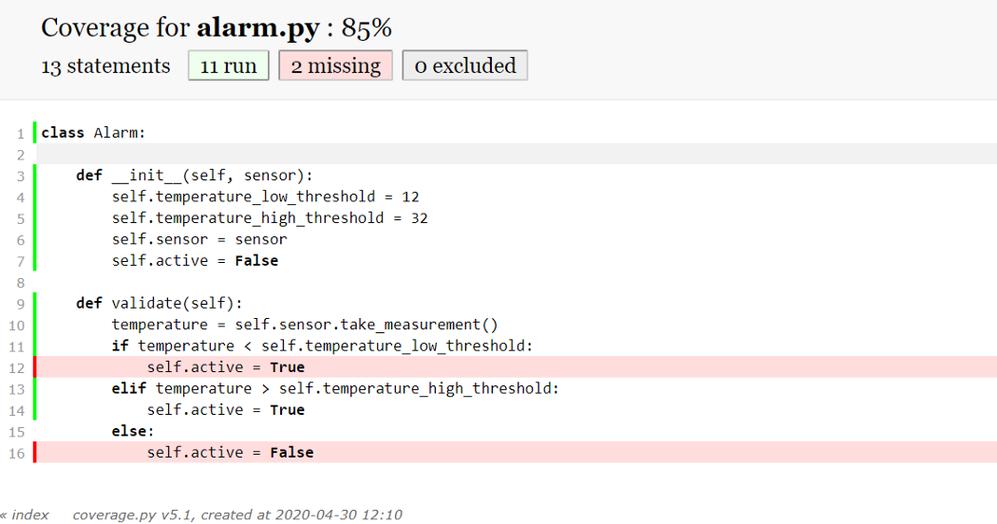Click line 14 "self.active = True"
Image resolution: width=997 pixels, height=524 pixels.
tap(226, 410)
